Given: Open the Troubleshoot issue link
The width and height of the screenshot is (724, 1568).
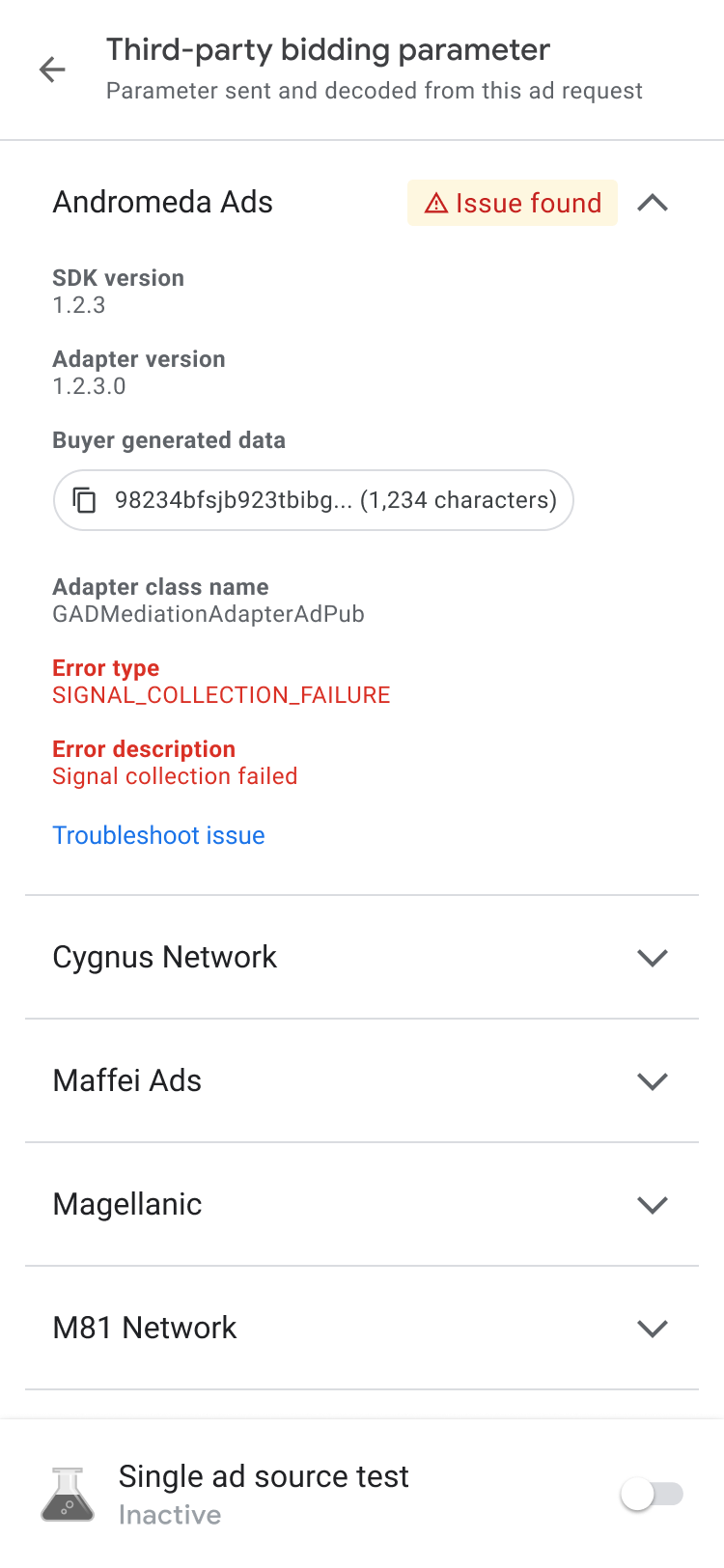Looking at the screenshot, I should coord(158,835).
